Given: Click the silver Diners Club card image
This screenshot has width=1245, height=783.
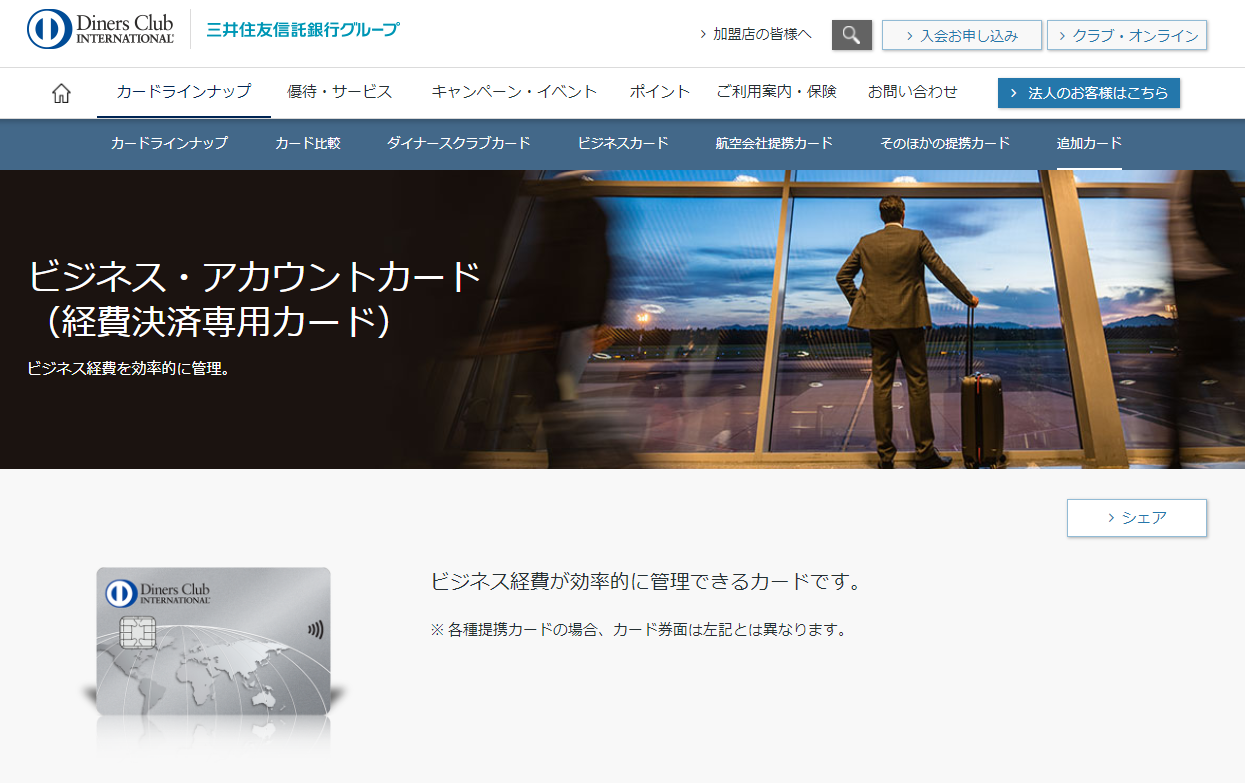Looking at the screenshot, I should (x=213, y=643).
